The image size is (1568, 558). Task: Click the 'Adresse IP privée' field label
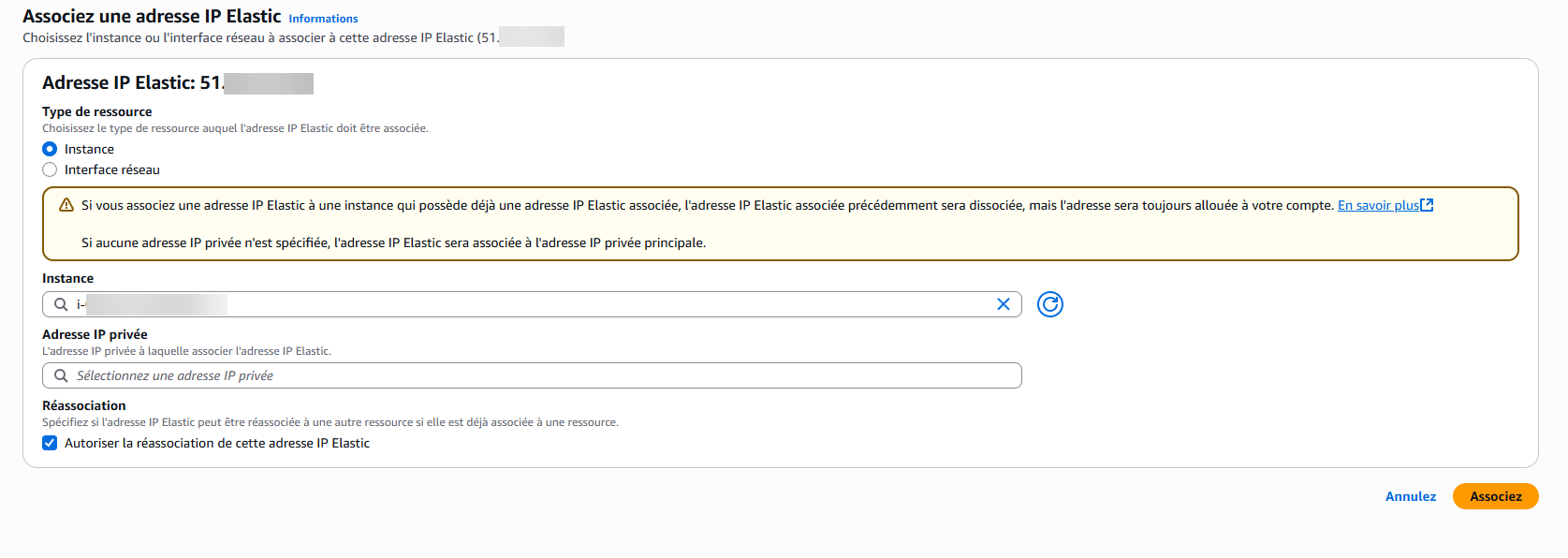coord(95,334)
